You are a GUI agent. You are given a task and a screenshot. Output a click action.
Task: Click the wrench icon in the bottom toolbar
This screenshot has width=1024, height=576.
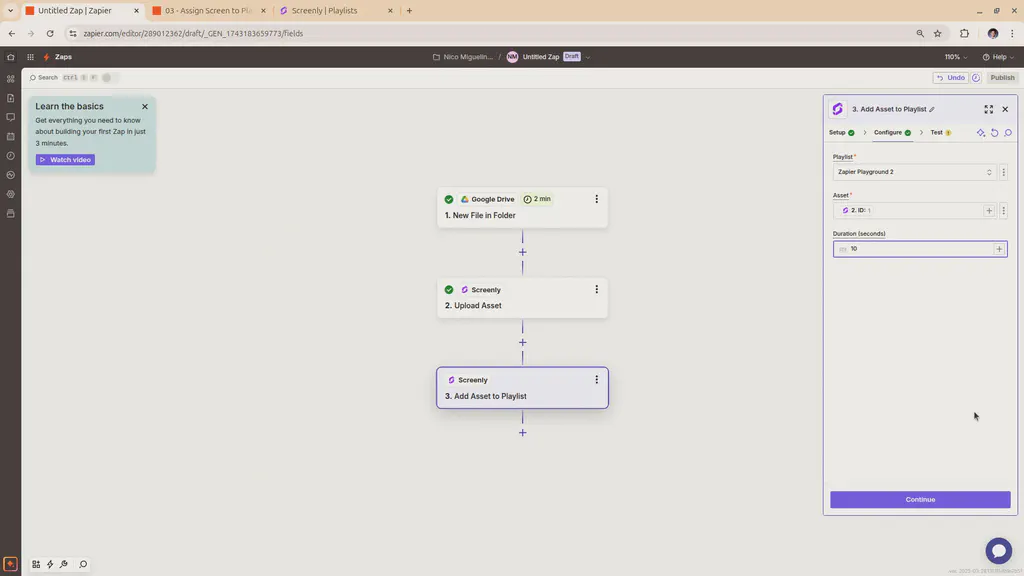pos(63,563)
